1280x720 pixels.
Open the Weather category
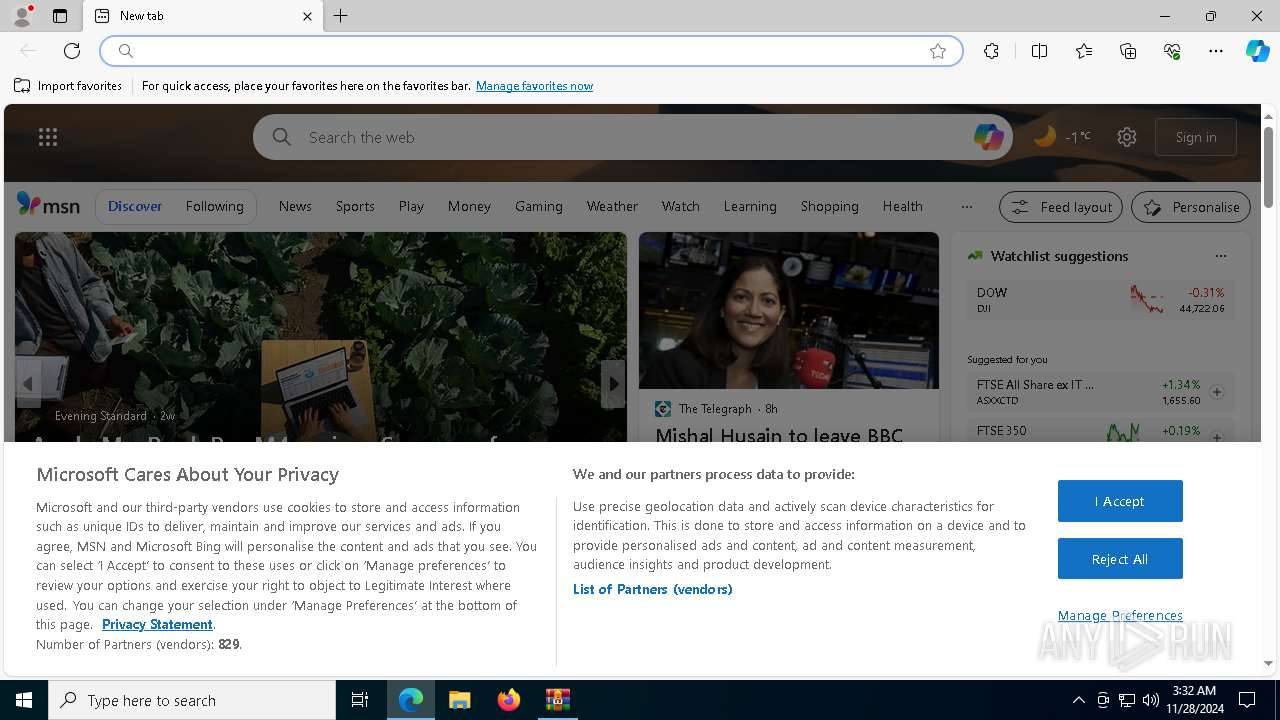tap(612, 206)
